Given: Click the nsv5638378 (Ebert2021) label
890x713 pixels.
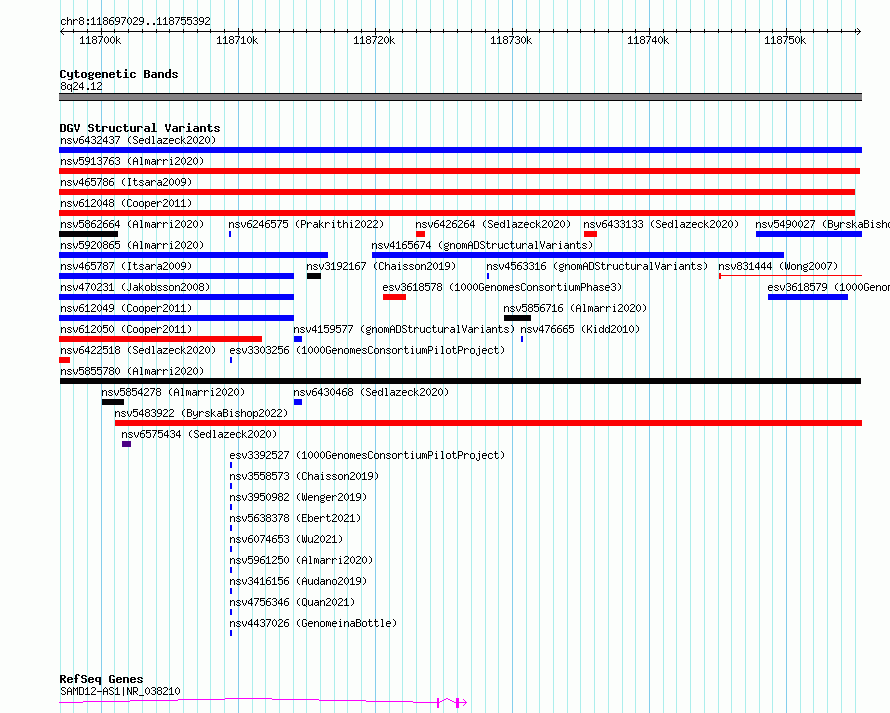Looking at the screenshot, I should pos(295,518).
